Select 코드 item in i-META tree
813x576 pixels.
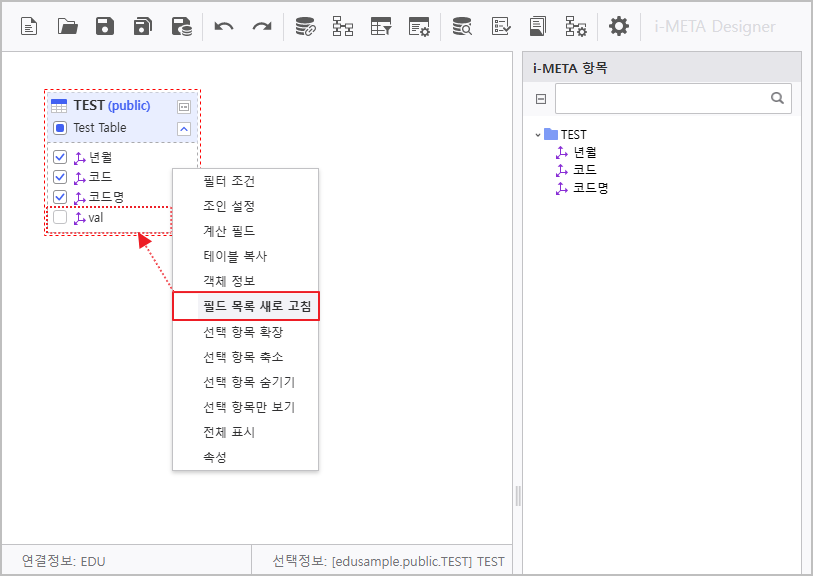585,170
